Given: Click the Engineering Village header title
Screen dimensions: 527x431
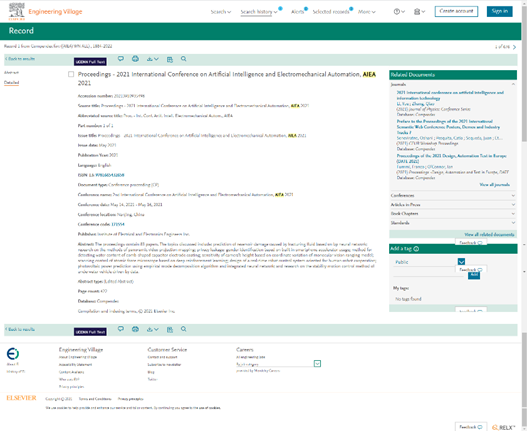Looking at the screenshot, I should [x=55, y=12].
